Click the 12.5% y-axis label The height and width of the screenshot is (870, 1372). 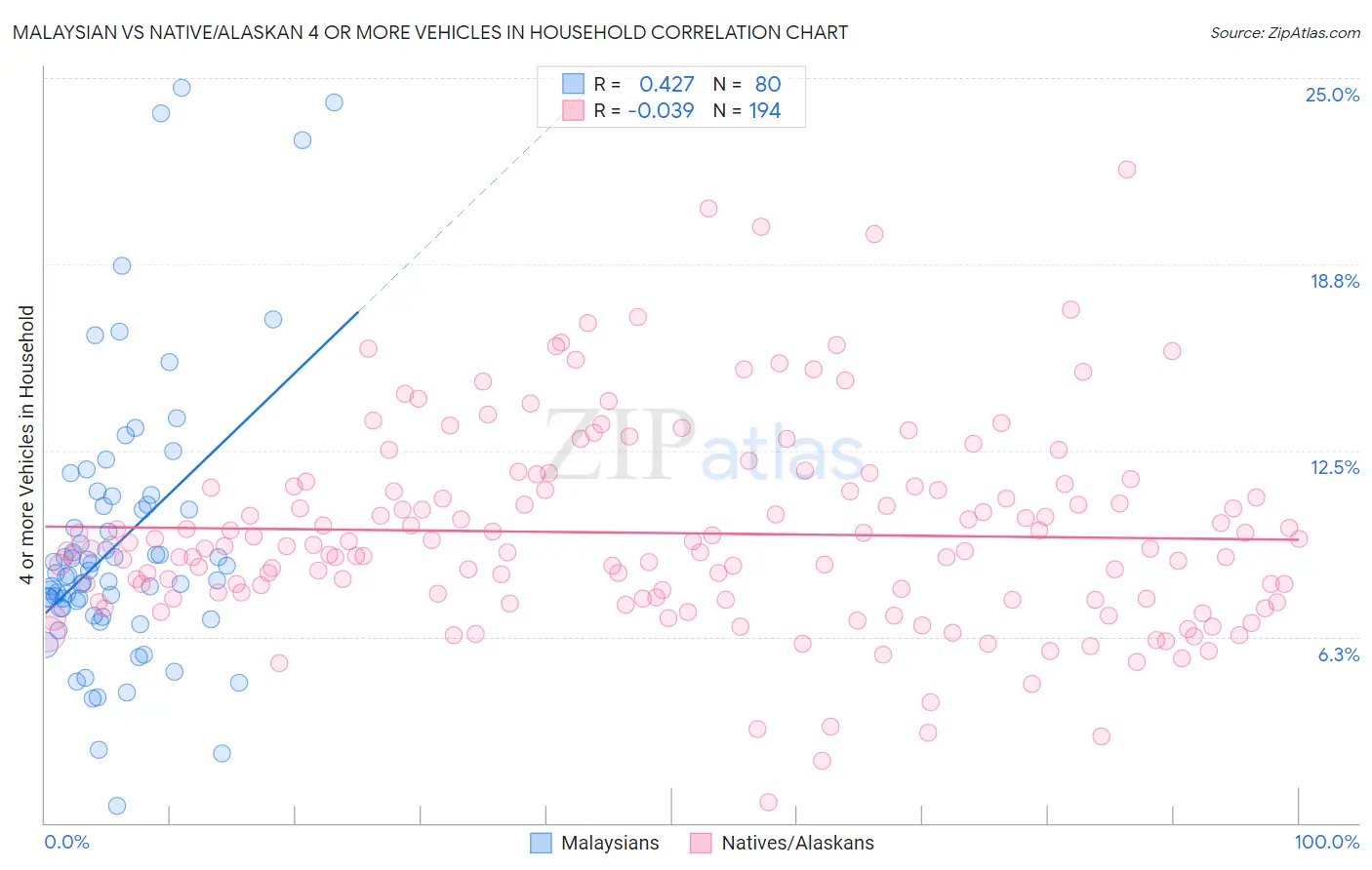(1334, 467)
